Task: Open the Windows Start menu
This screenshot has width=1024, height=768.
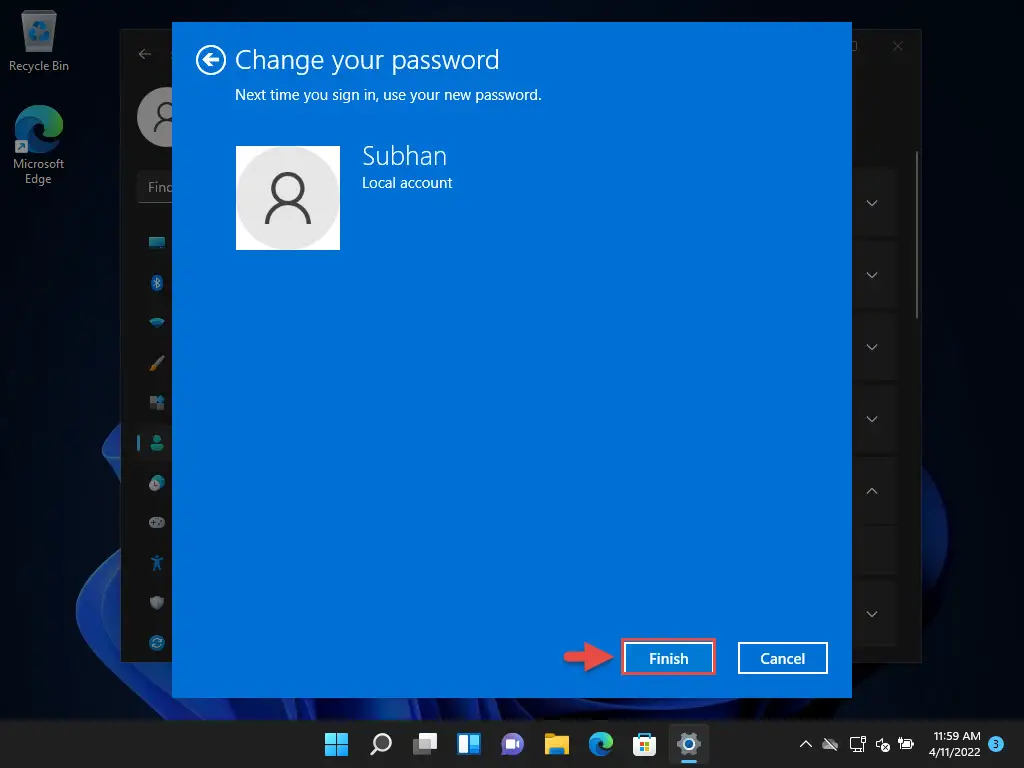Action: pos(337,744)
